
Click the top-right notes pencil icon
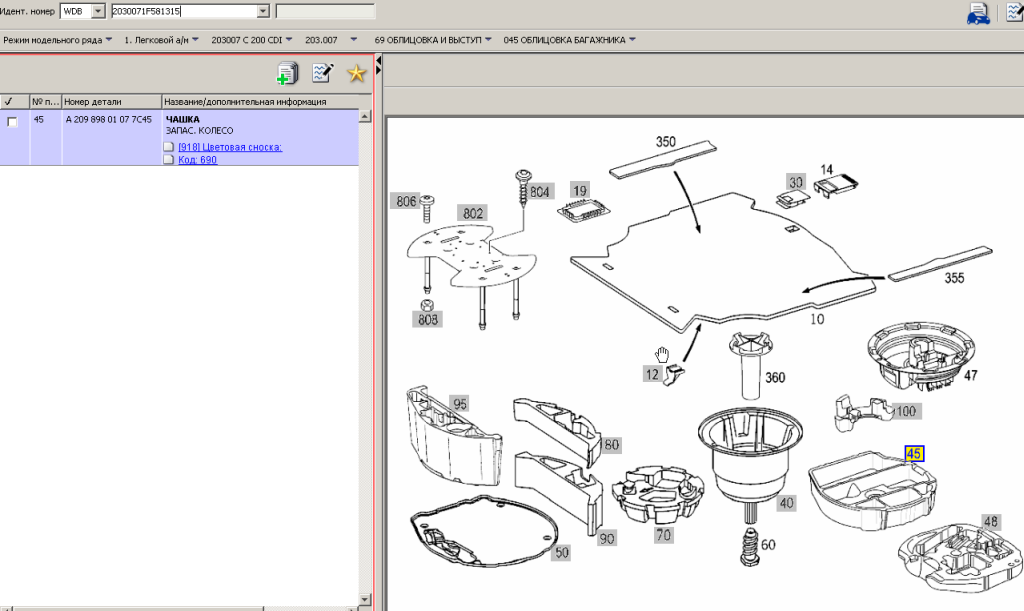[1014, 12]
